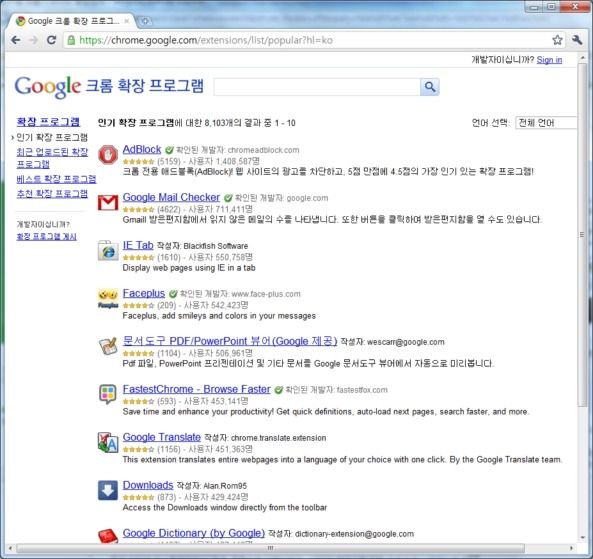Click the Google Dictionary red book icon
This screenshot has width=593, height=559.
click(108, 536)
